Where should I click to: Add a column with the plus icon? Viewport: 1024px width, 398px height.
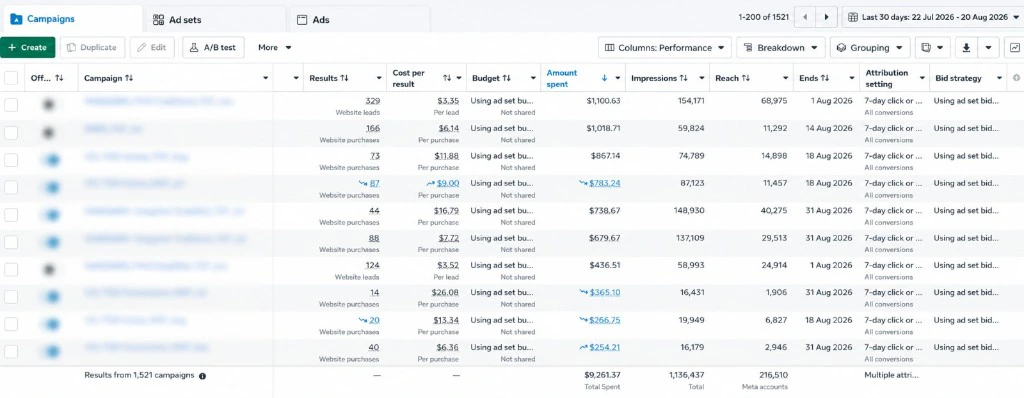click(1016, 78)
